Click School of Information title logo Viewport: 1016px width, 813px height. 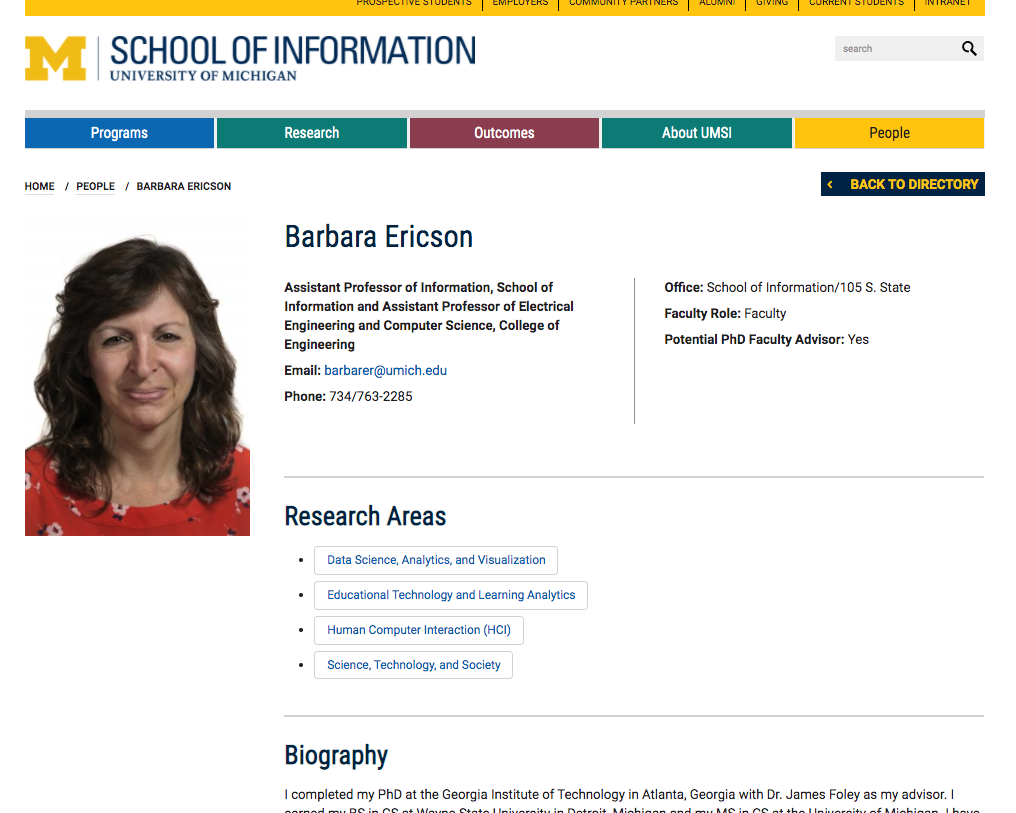[x=293, y=58]
